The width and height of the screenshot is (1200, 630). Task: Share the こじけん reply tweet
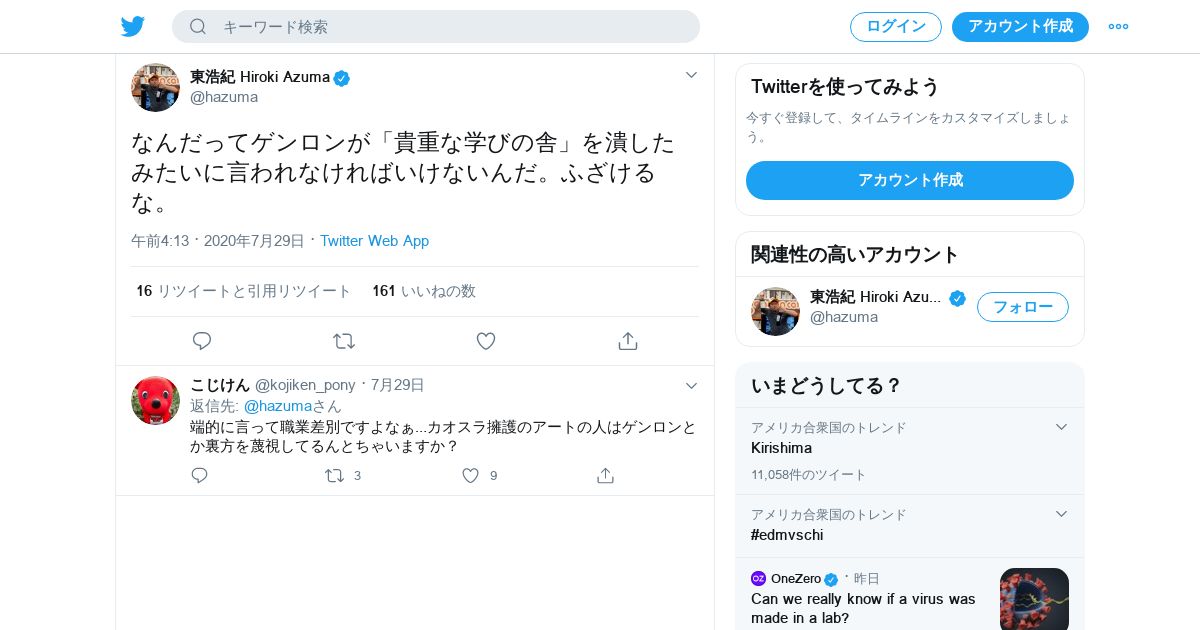(x=605, y=476)
